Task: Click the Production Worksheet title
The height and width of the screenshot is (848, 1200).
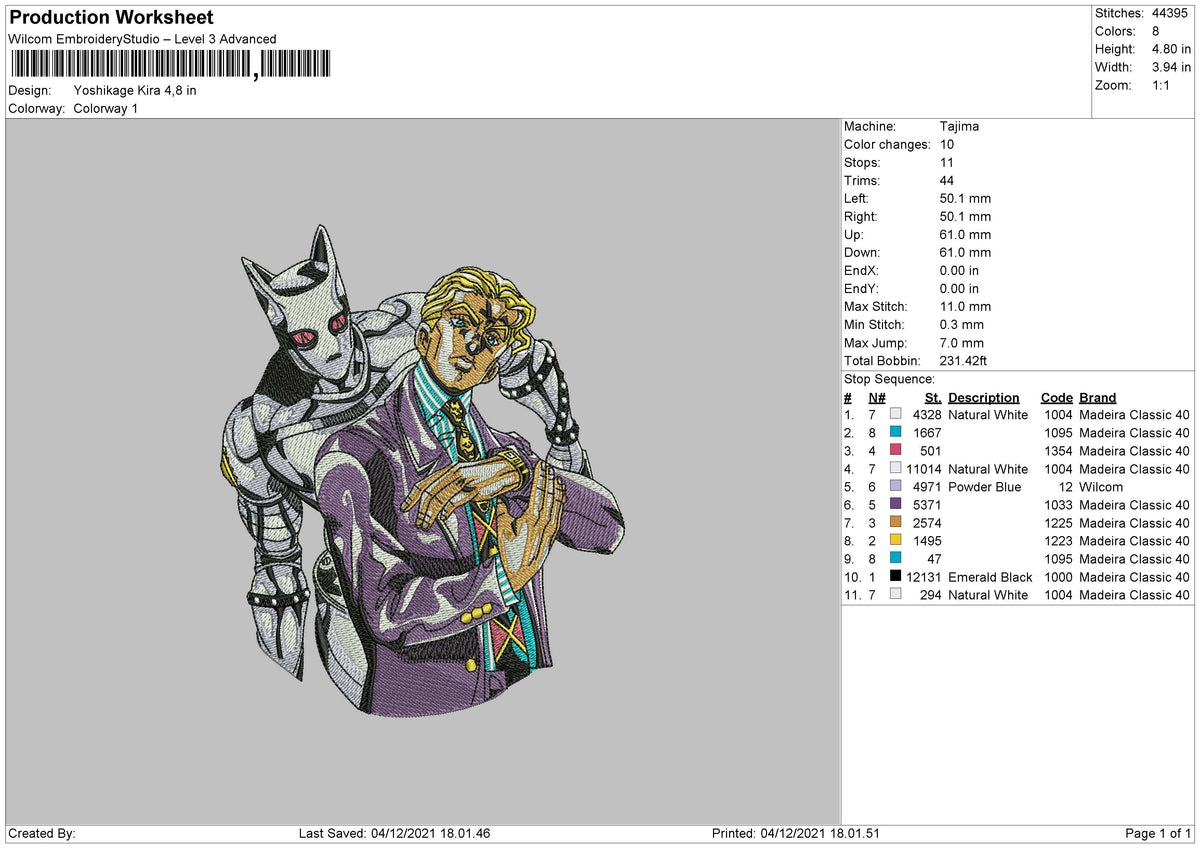Action: pyautogui.click(x=111, y=18)
